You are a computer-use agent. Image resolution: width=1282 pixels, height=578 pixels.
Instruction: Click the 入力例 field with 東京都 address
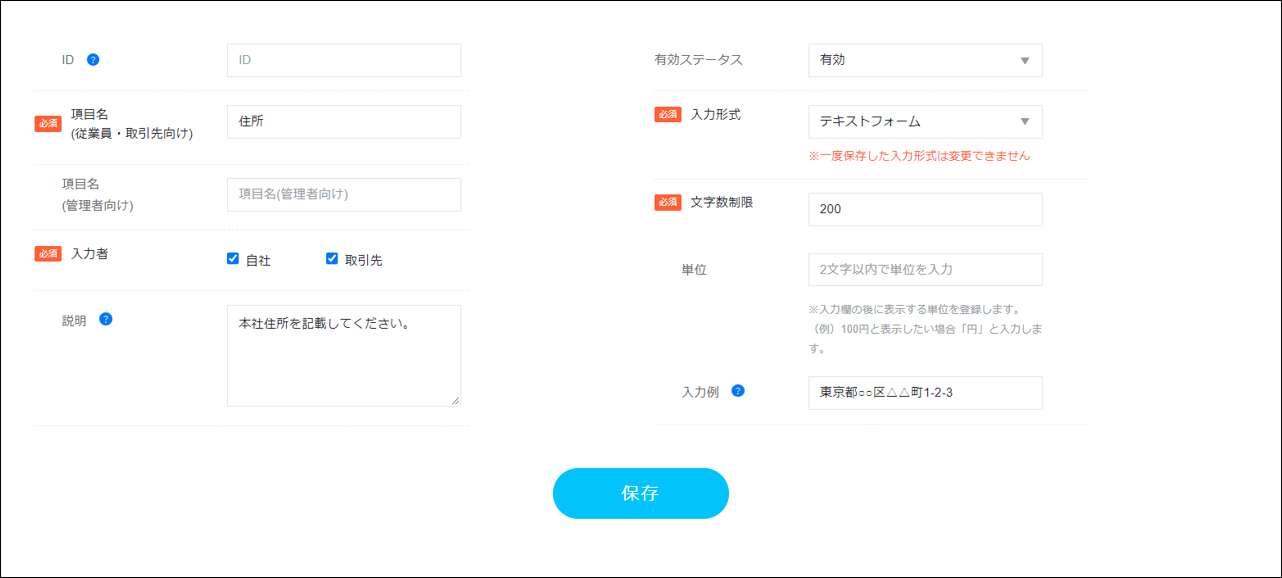(924, 393)
